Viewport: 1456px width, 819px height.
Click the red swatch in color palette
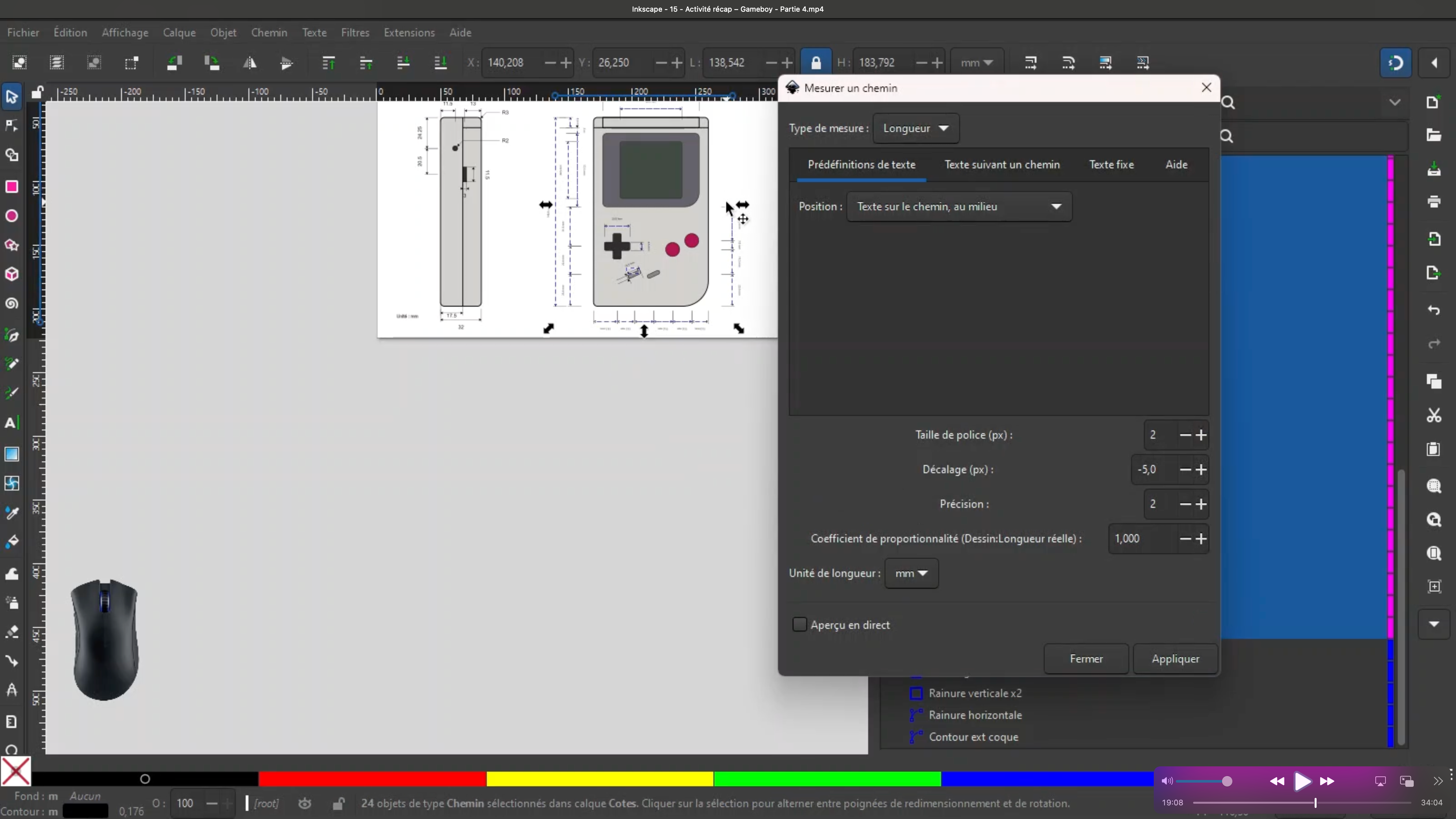coord(372,779)
